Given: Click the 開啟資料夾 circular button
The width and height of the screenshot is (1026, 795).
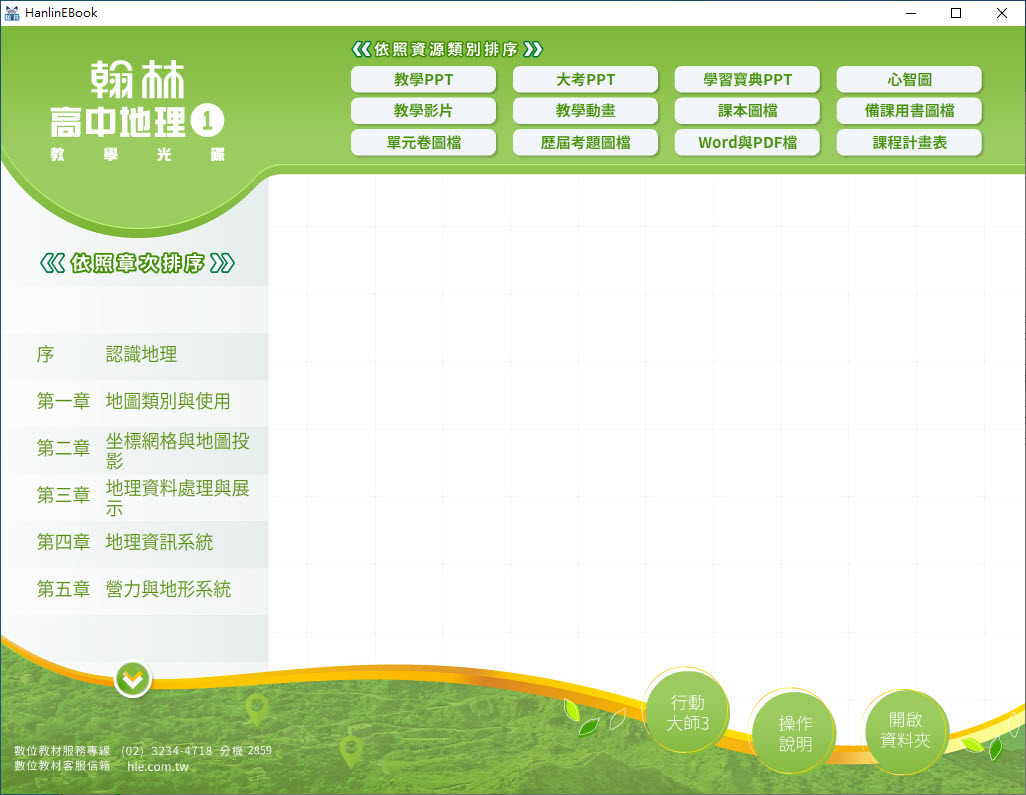Looking at the screenshot, I should [x=905, y=730].
